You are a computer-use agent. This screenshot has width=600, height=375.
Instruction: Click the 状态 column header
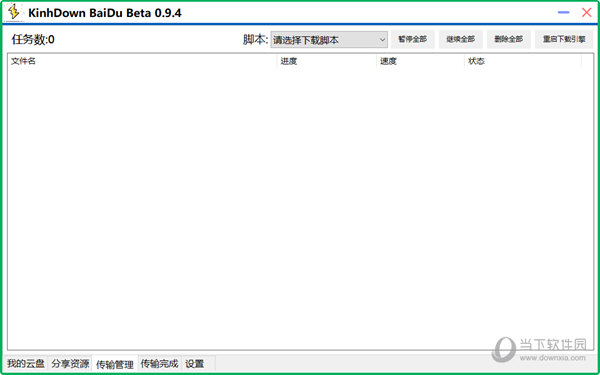[x=523, y=61]
